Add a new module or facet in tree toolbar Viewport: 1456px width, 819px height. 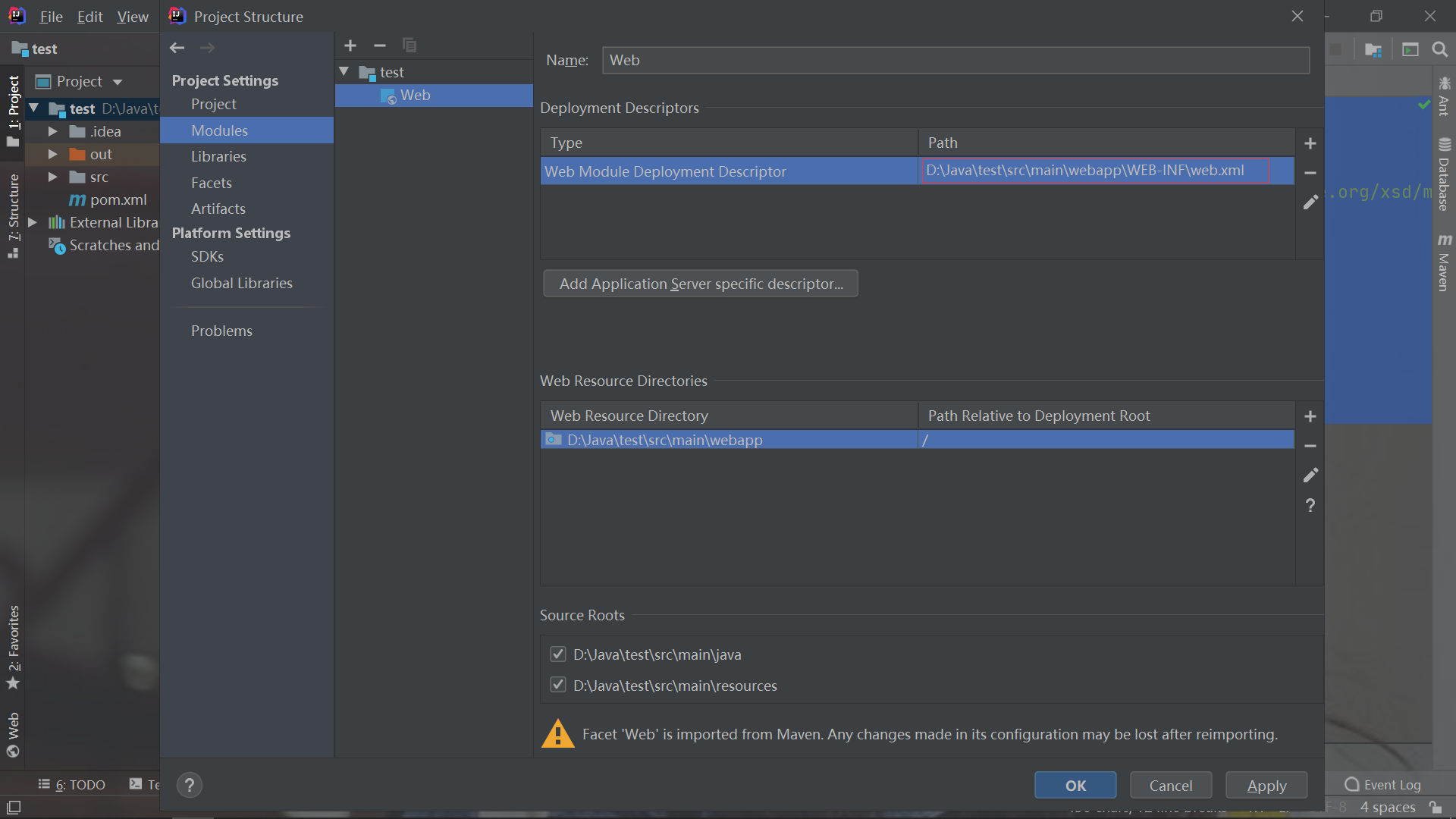click(350, 45)
